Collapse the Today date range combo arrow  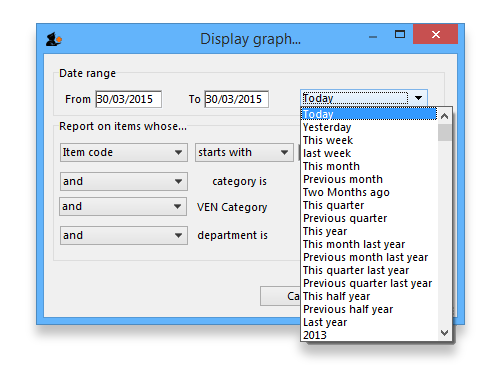[x=418, y=98]
